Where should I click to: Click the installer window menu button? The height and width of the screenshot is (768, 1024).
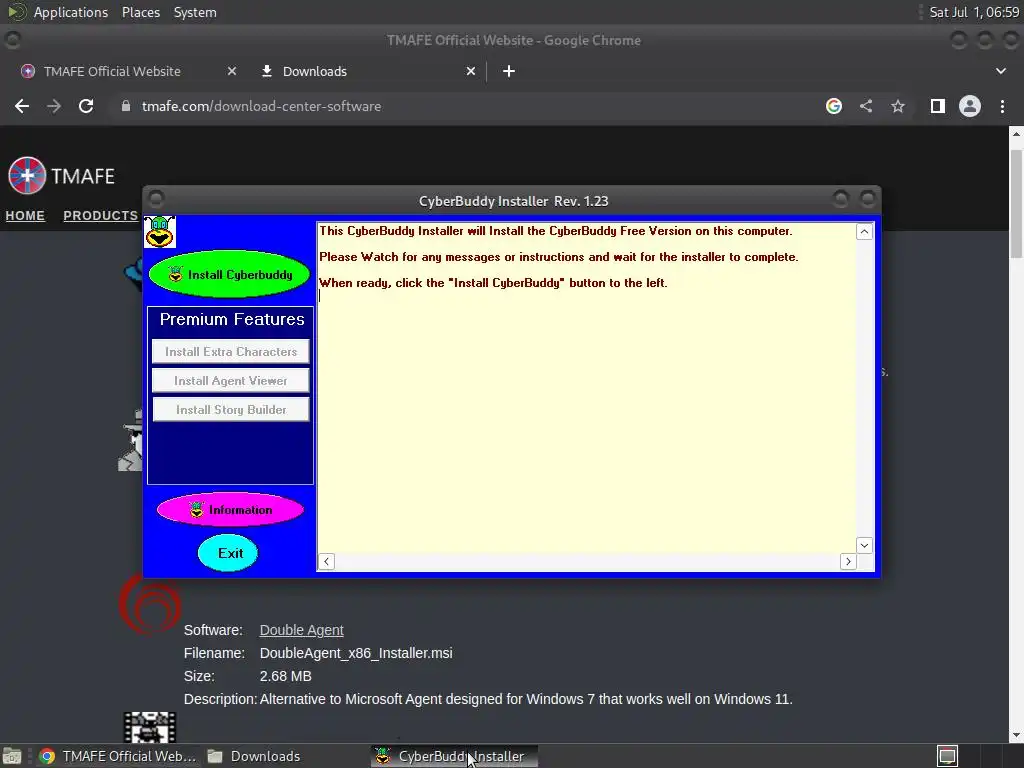click(x=156, y=198)
